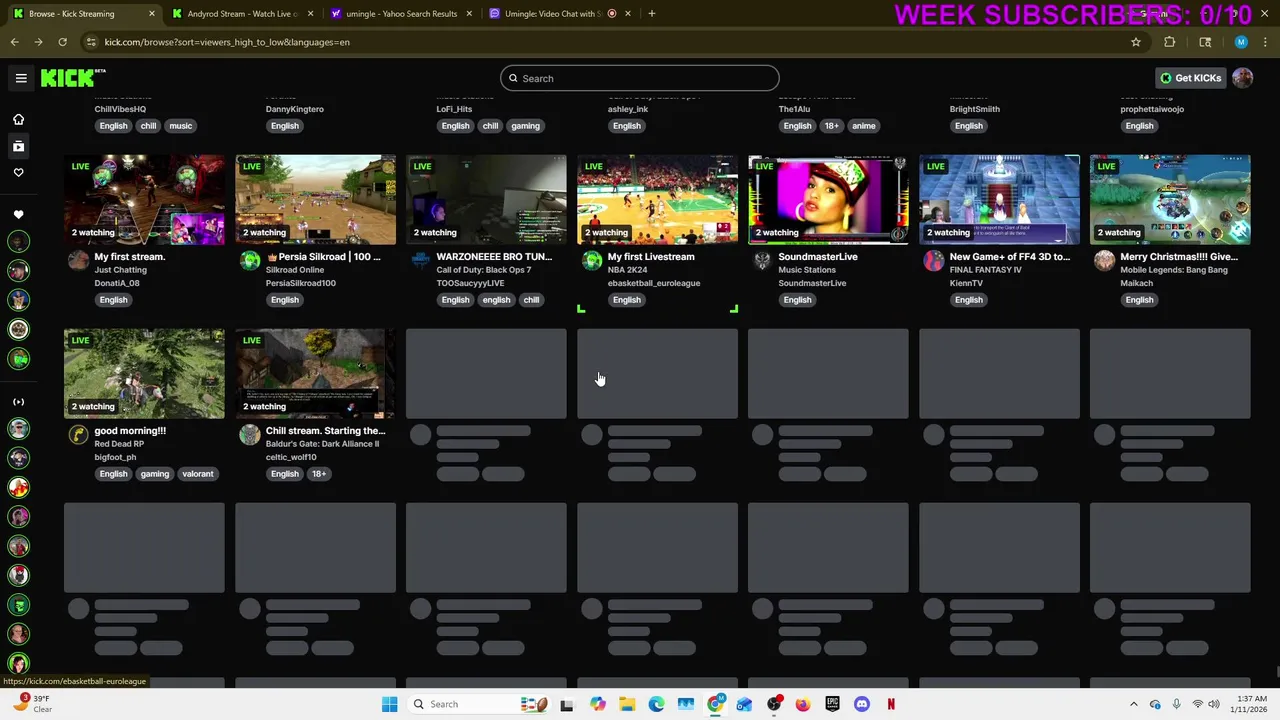Click TOOSaucyyyLIVE channel name
Screen dimensions: 1280x720
click(470, 283)
